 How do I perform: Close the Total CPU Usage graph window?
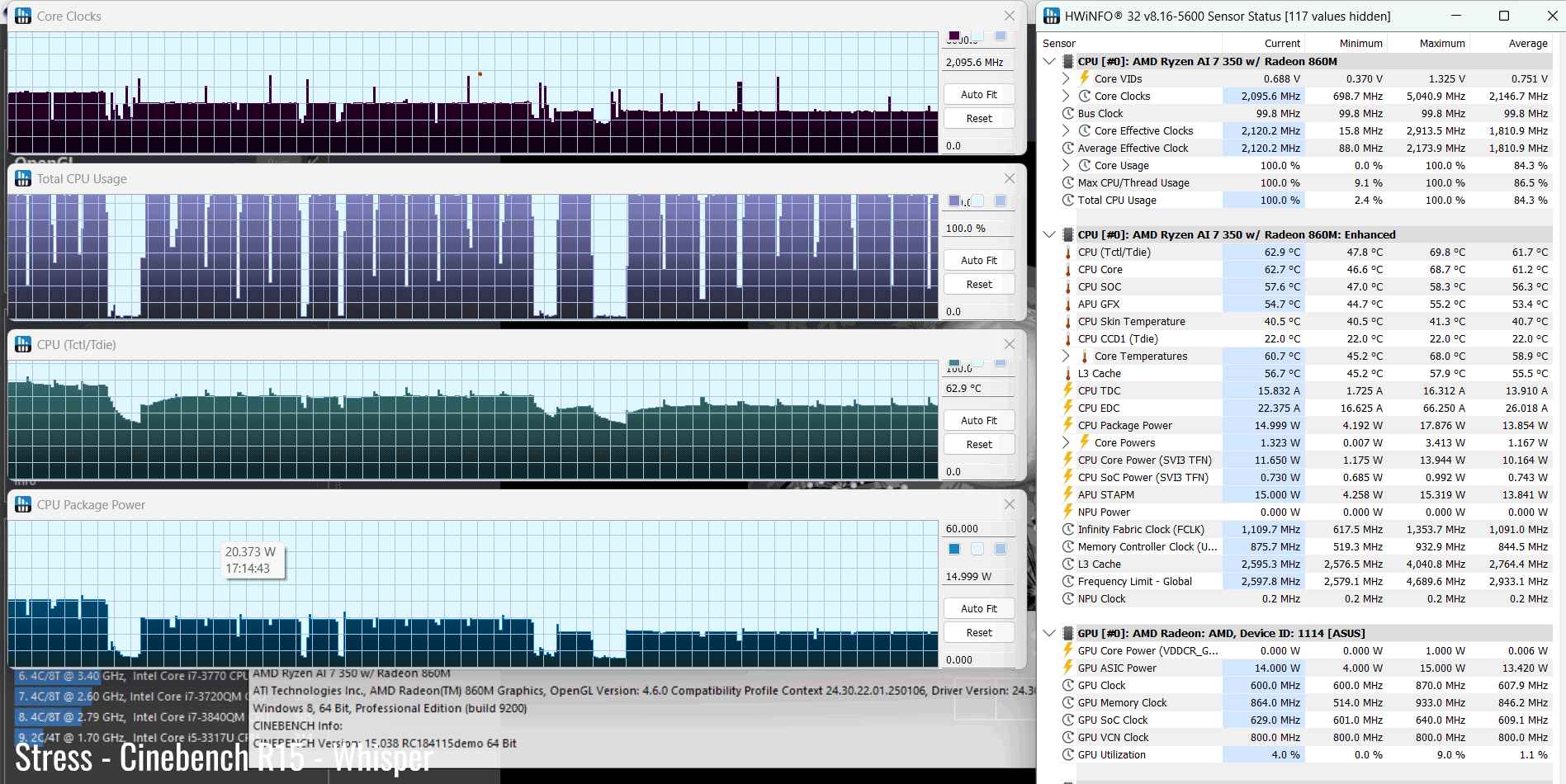1009,178
